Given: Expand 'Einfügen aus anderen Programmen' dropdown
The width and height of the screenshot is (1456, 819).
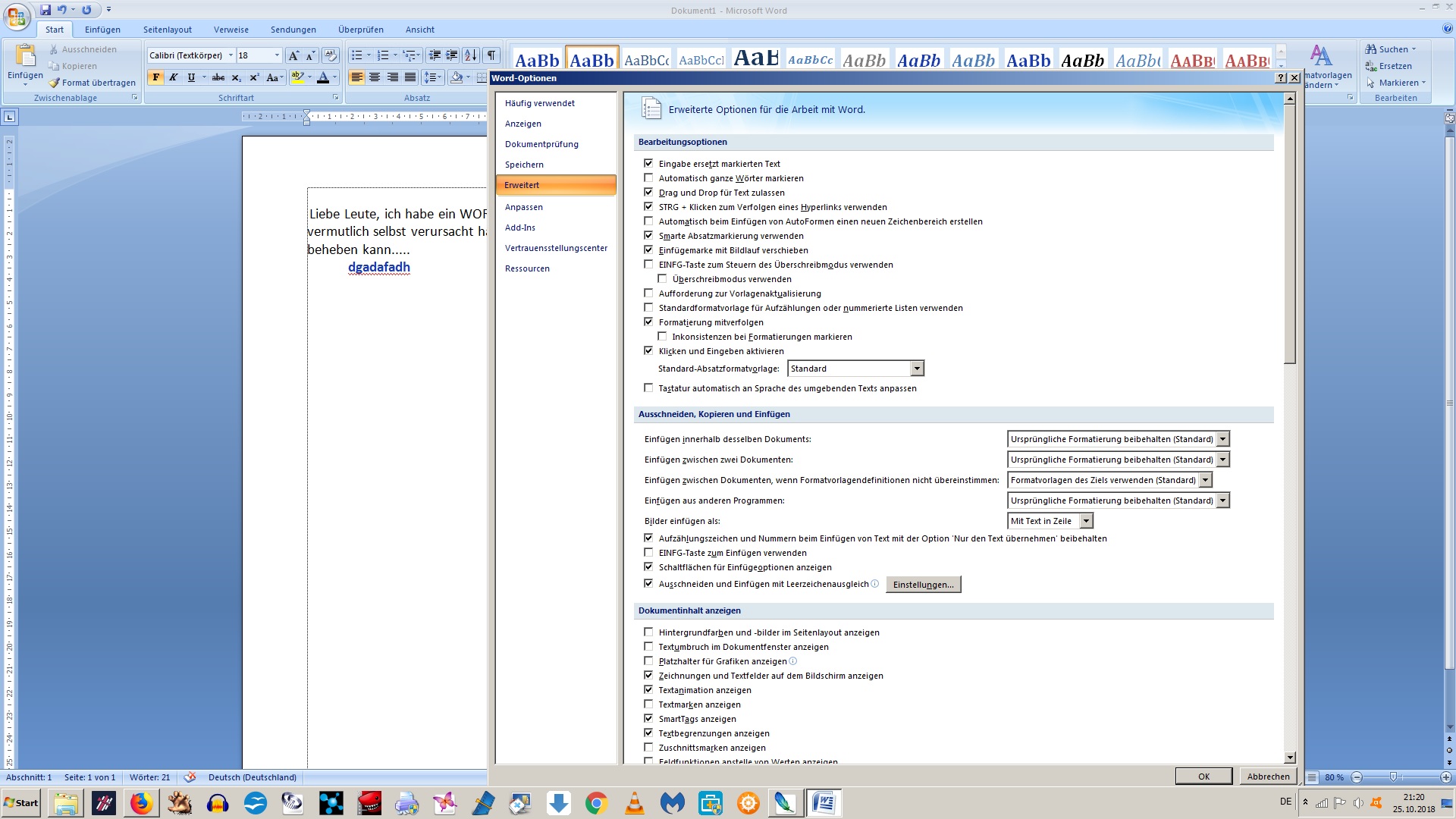Looking at the screenshot, I should [1222, 500].
